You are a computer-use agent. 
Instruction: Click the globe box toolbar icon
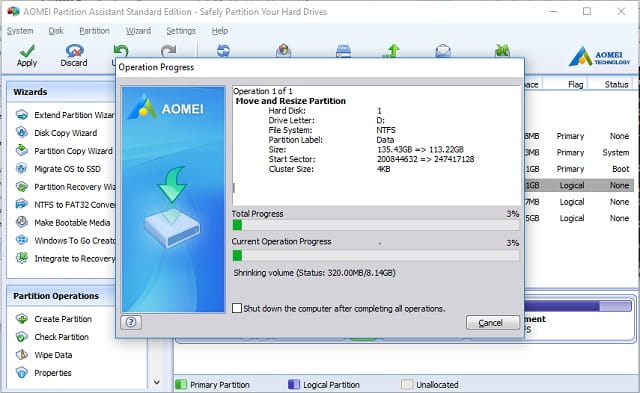[x=283, y=51]
